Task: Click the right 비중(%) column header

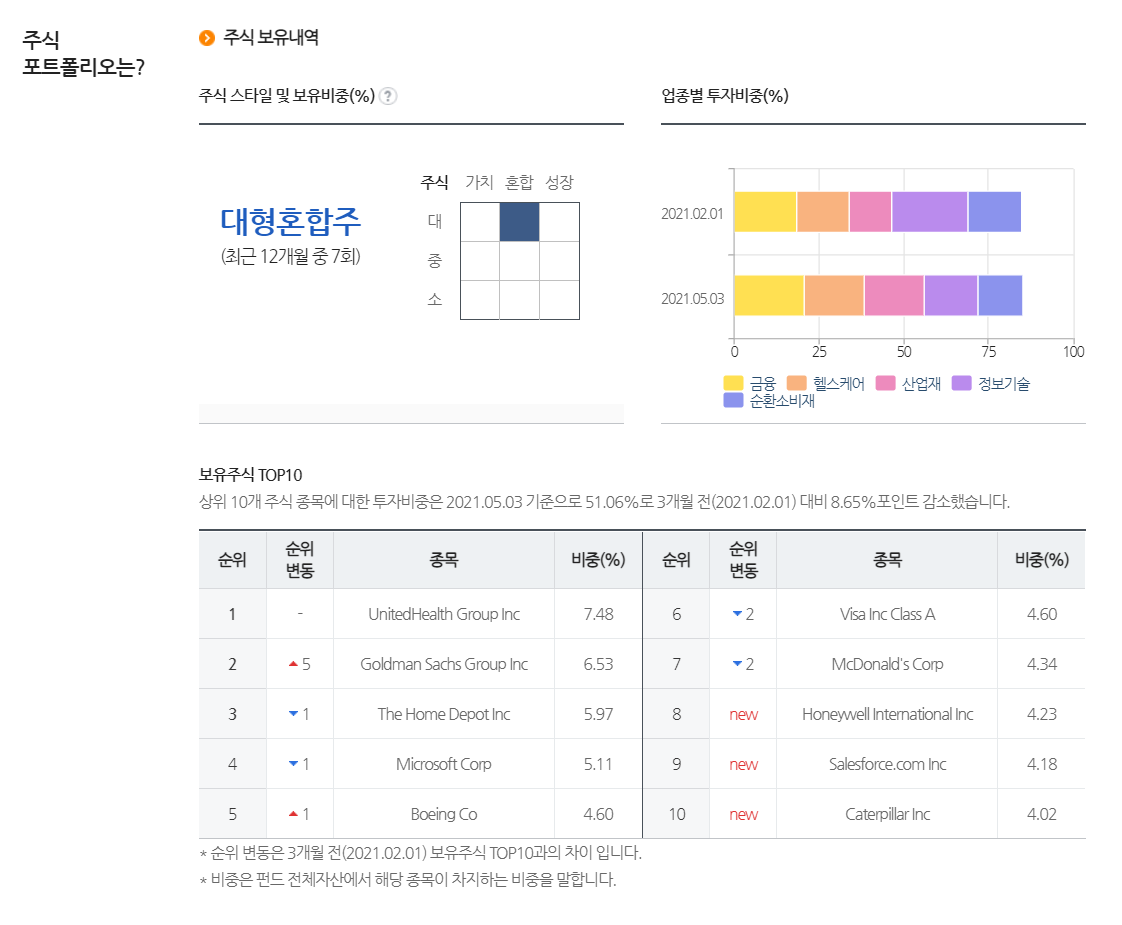Action: [1042, 560]
